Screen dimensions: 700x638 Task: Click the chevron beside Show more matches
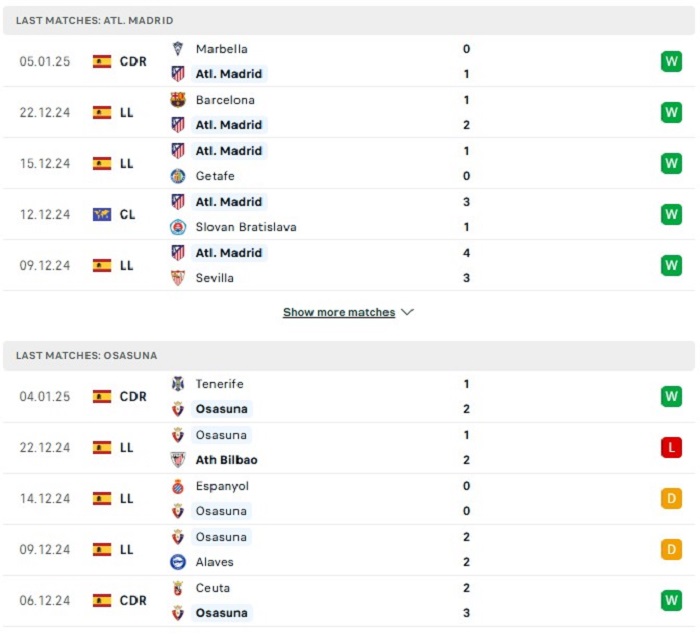408,312
